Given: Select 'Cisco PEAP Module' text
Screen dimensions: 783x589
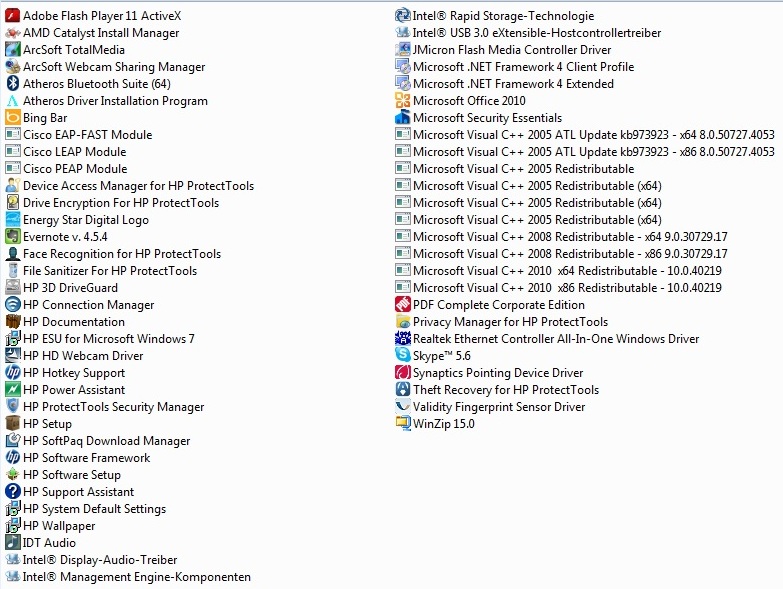Looking at the screenshot, I should click(x=75, y=169).
